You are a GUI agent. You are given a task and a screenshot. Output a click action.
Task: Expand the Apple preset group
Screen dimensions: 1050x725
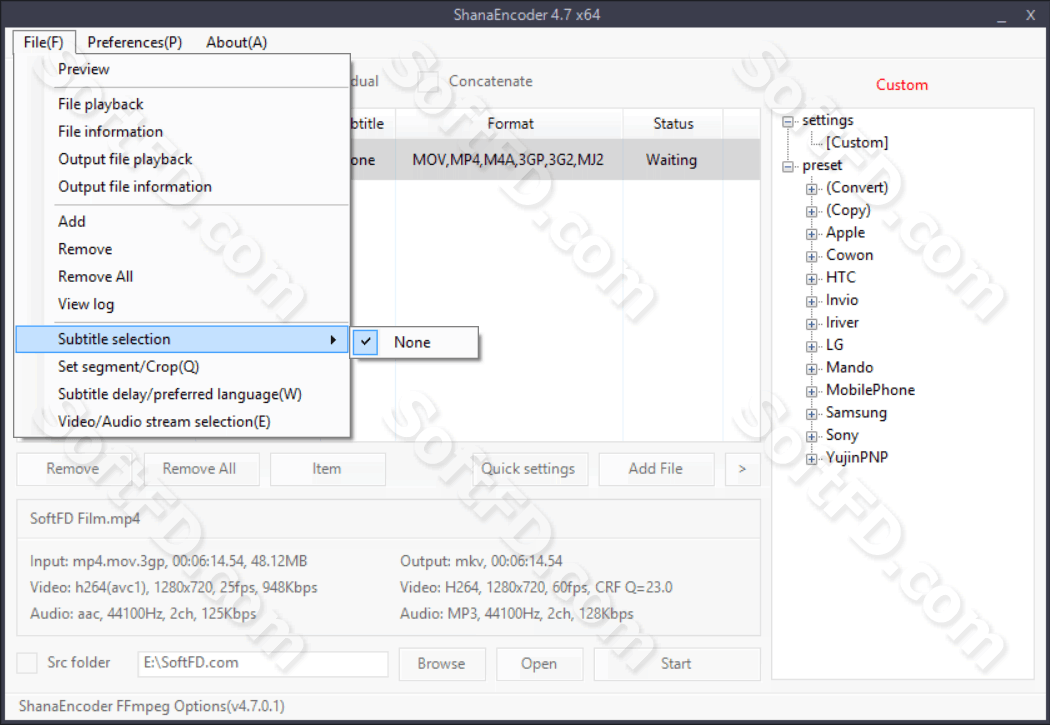click(812, 234)
